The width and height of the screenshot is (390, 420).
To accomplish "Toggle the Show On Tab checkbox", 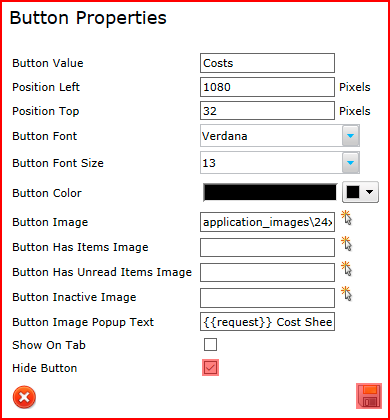I will (210, 345).
